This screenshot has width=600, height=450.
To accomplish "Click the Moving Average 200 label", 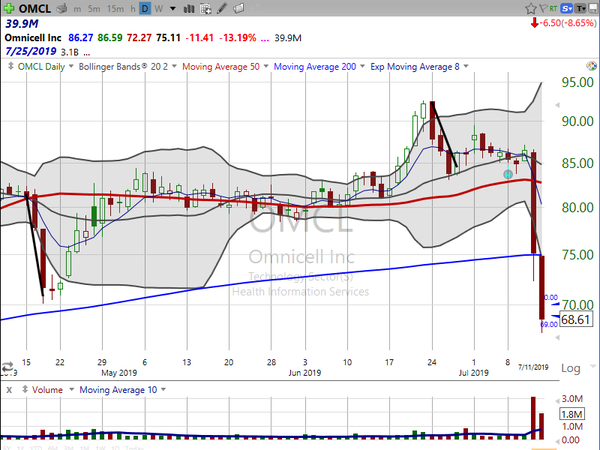I will (315, 67).
